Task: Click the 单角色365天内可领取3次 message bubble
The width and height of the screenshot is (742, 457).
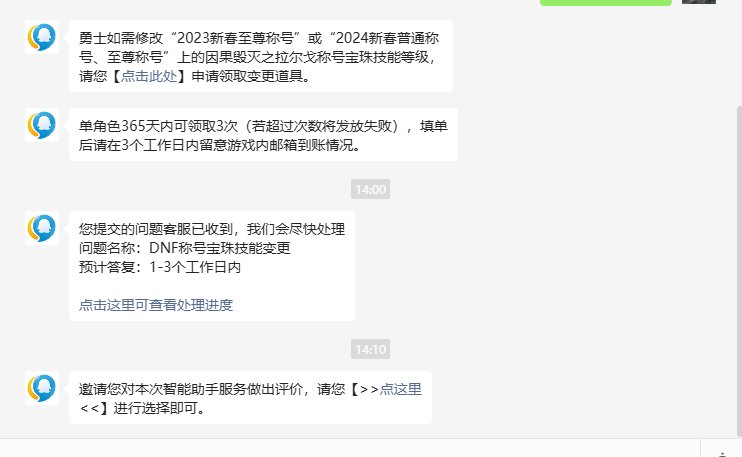Action: point(264,135)
